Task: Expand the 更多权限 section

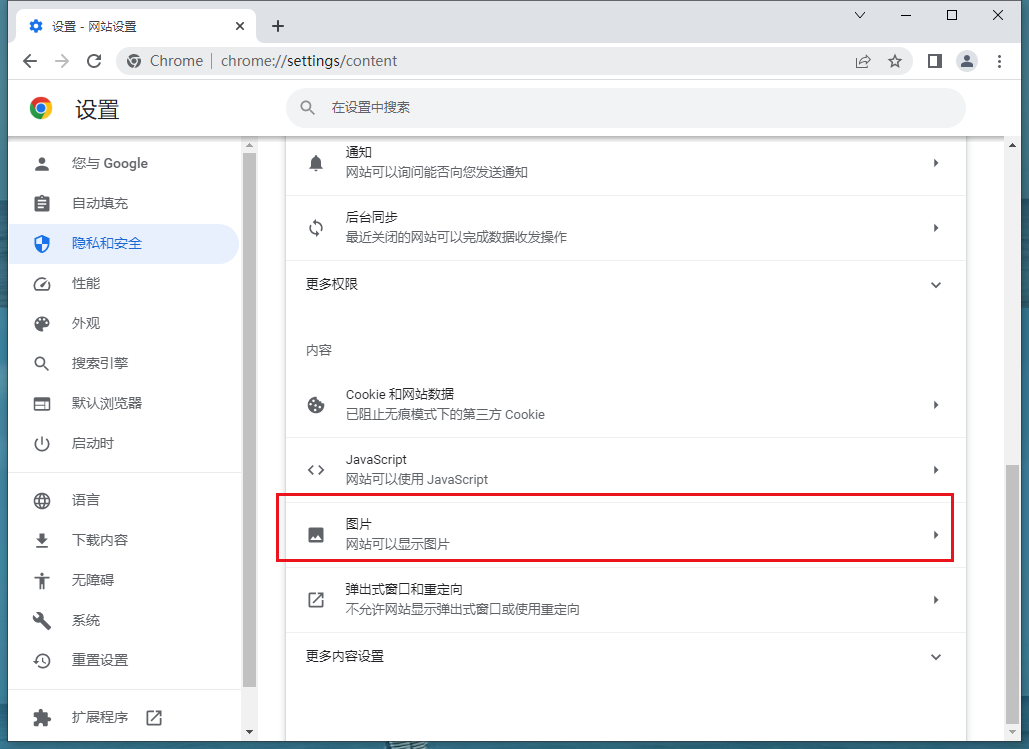Action: (935, 285)
